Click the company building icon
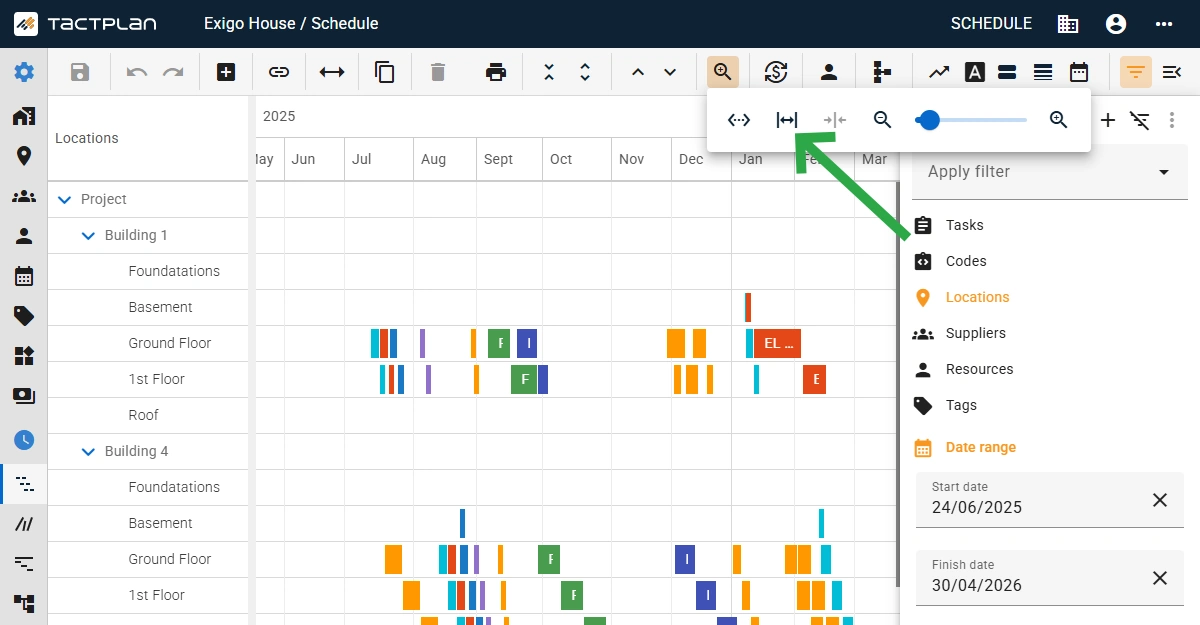This screenshot has width=1200, height=625. click(x=1068, y=24)
